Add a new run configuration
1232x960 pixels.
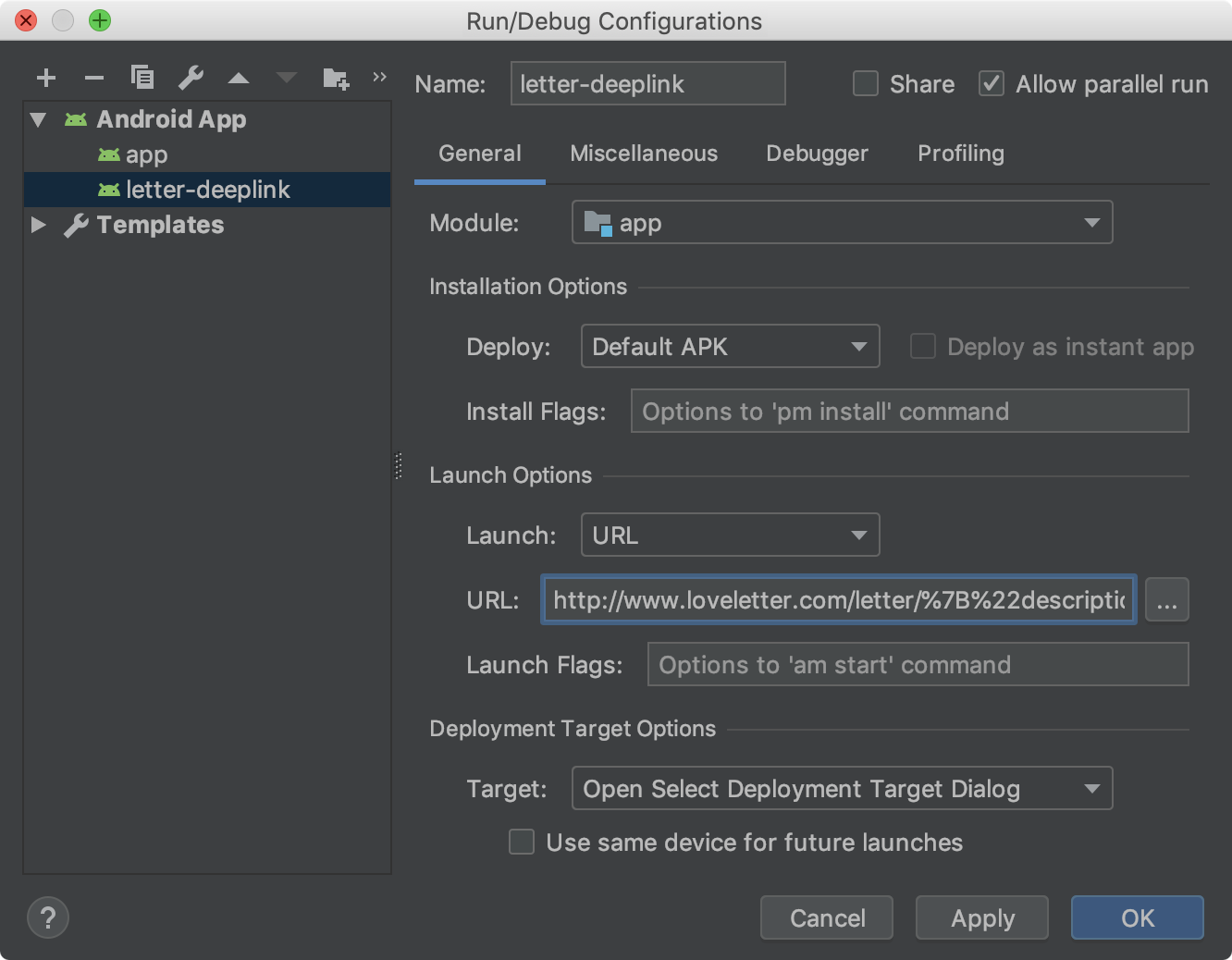[46, 78]
